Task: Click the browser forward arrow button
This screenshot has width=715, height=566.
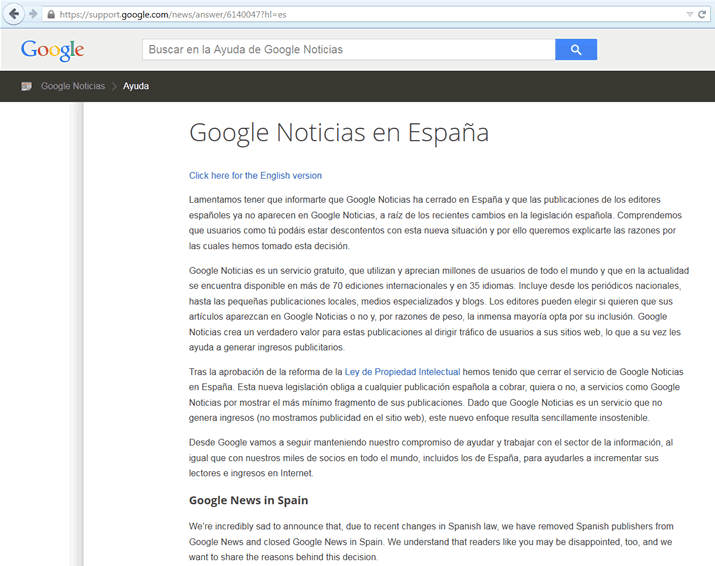Action: [x=34, y=14]
